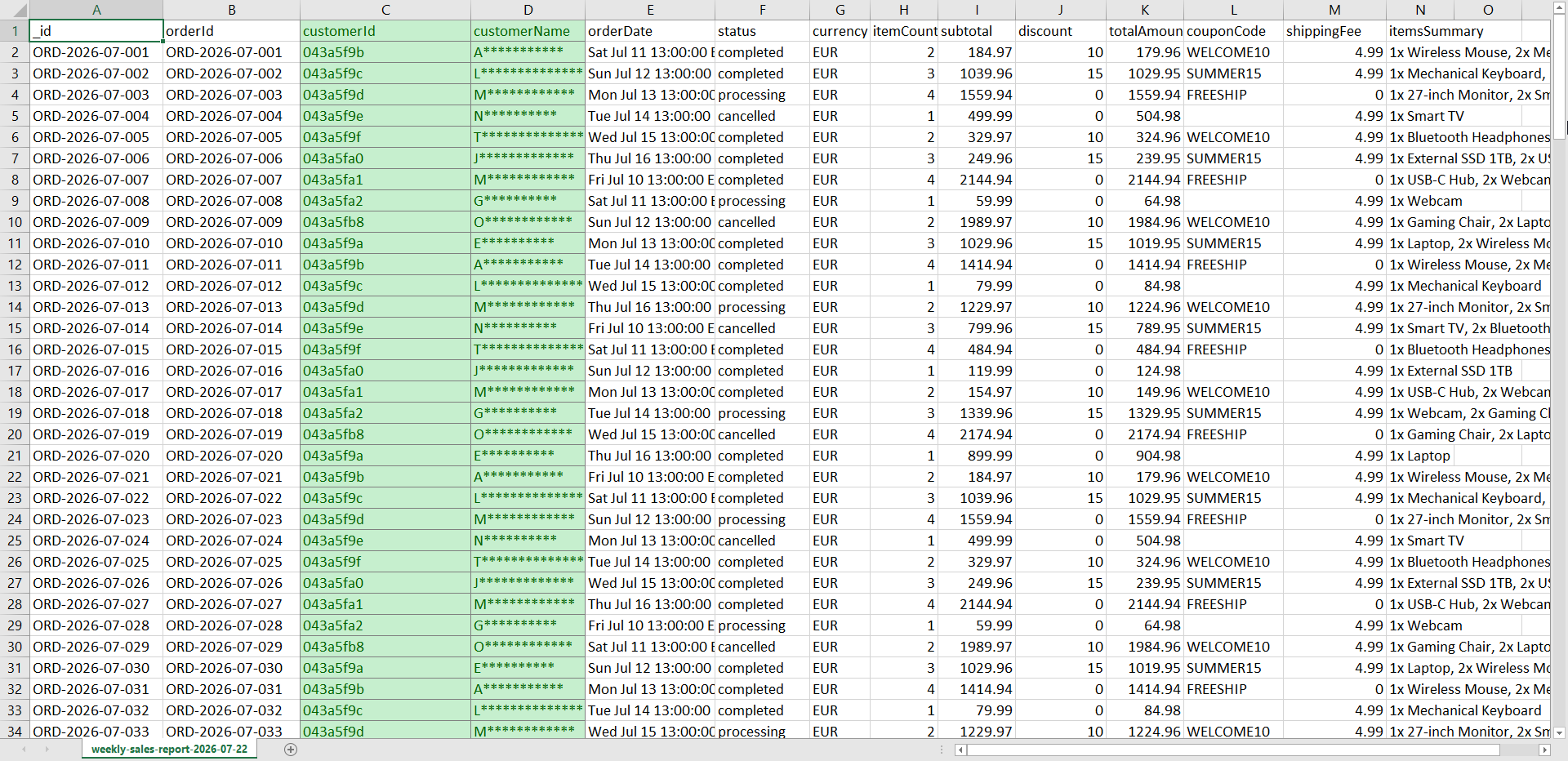The height and width of the screenshot is (761, 1568).
Task: Select the _id header cell A1
Action: 96,31
